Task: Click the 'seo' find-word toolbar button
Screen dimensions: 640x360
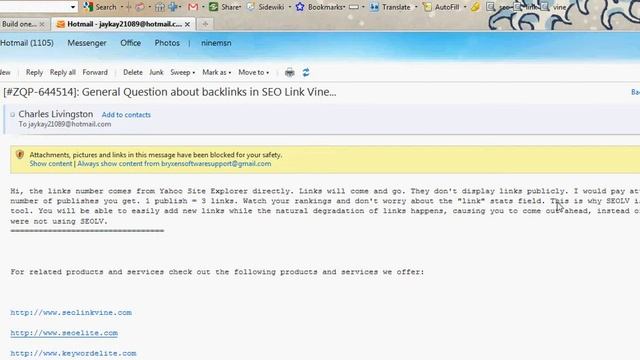Action: [x=499, y=7]
